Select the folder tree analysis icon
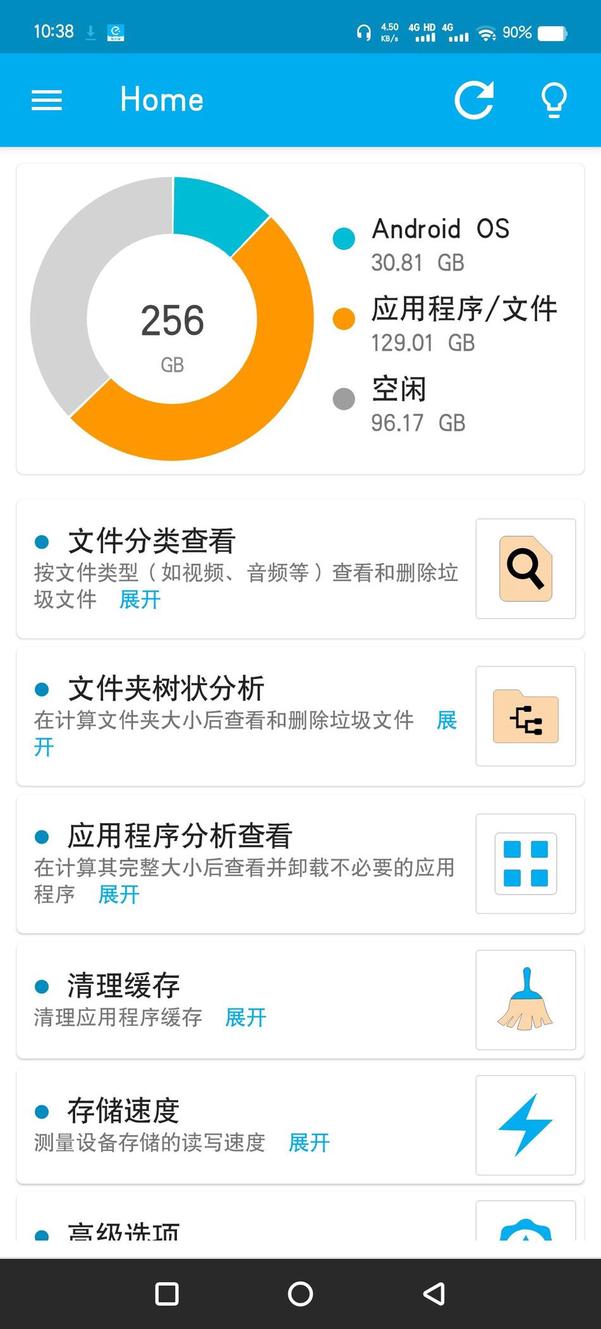This screenshot has width=601, height=1329. pos(525,716)
